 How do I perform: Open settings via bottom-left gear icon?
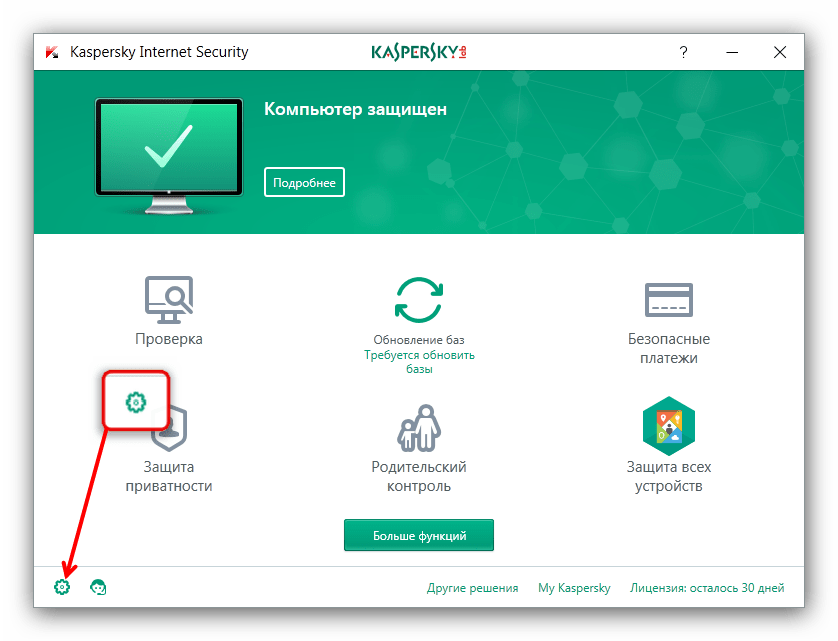[62, 587]
